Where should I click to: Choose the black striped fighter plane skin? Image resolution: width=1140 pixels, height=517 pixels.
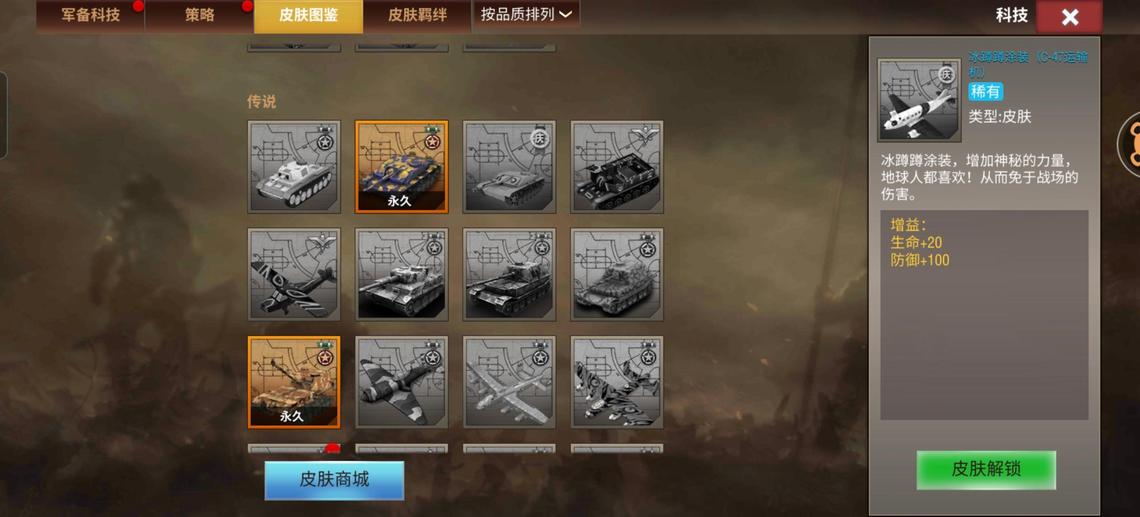pyautogui.click(x=294, y=274)
